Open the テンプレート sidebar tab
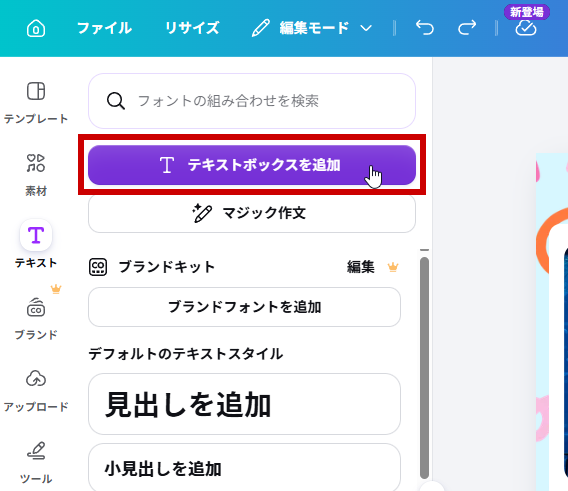The height and width of the screenshot is (491, 568). pos(36,103)
